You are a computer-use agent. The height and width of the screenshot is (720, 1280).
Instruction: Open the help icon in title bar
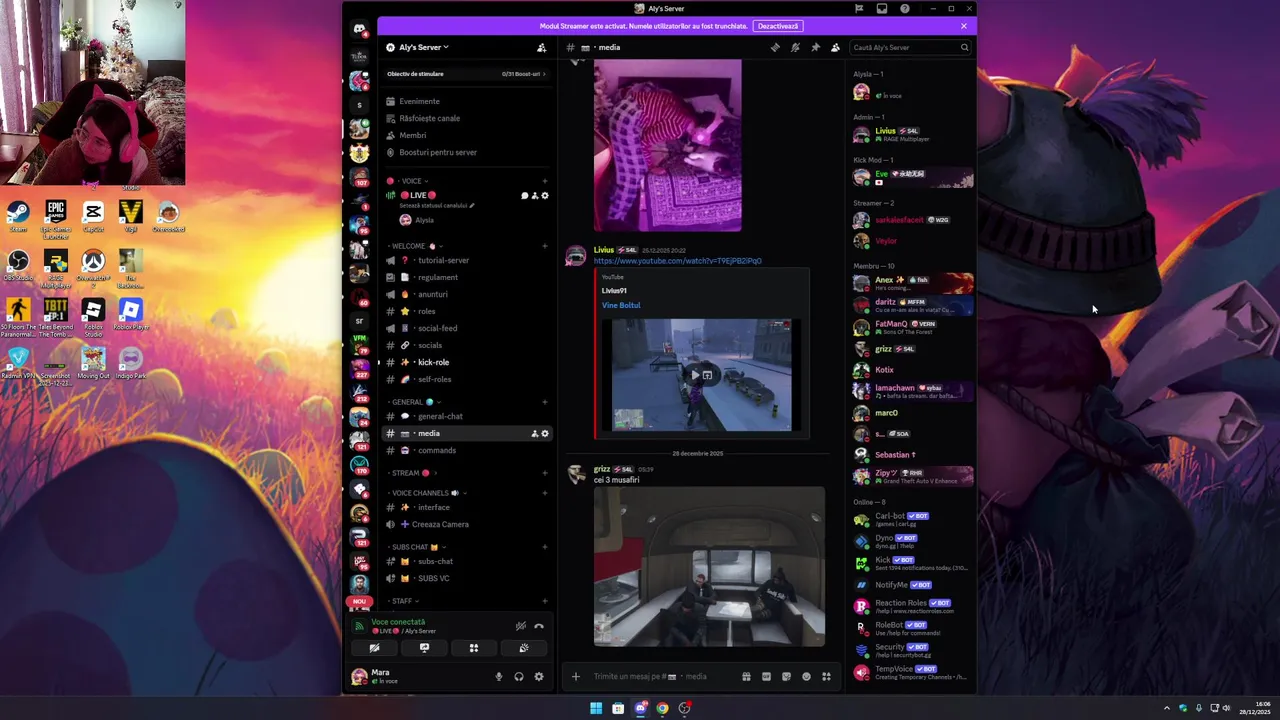pos(905,8)
